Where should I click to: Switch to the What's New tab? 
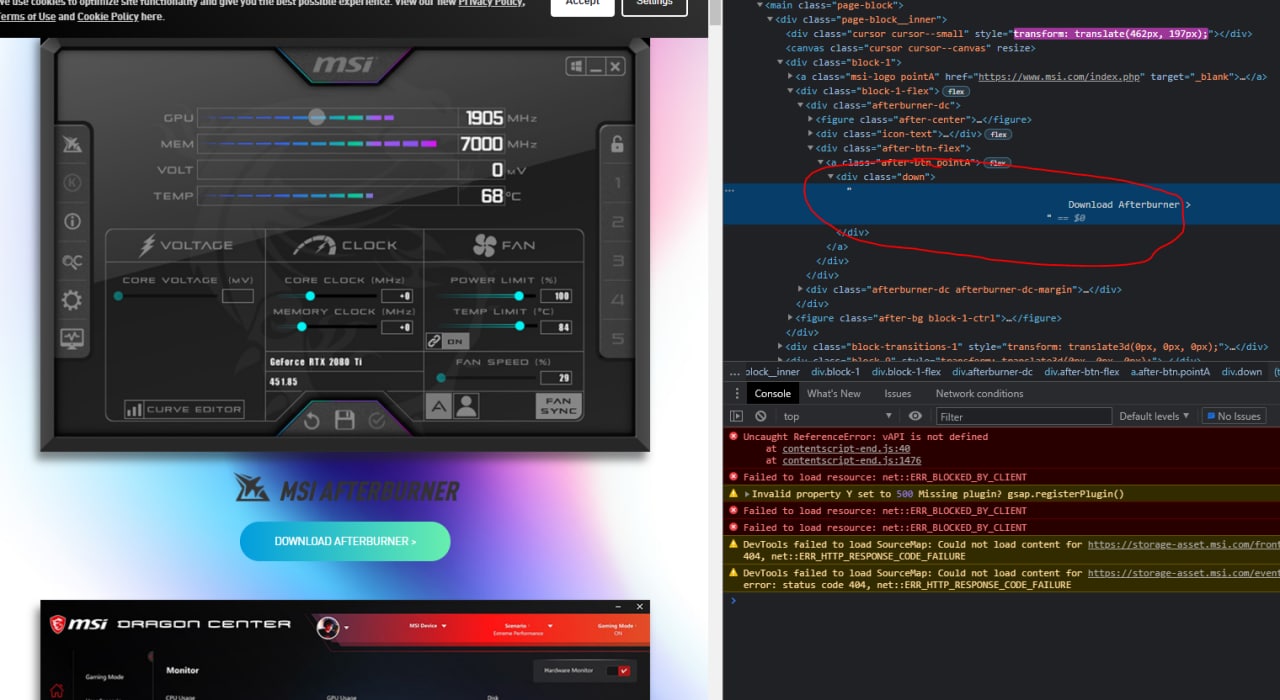pos(834,393)
